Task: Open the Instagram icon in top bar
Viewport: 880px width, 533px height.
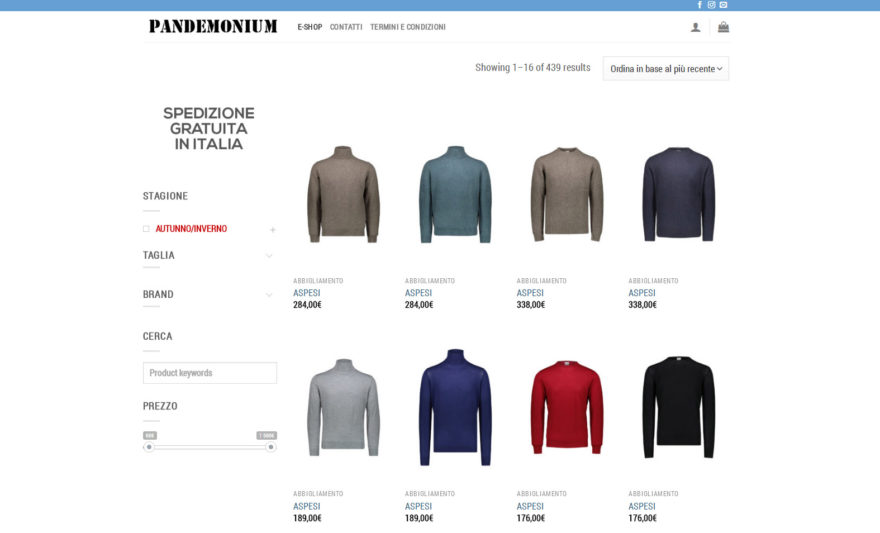Action: pyautogui.click(x=711, y=4)
